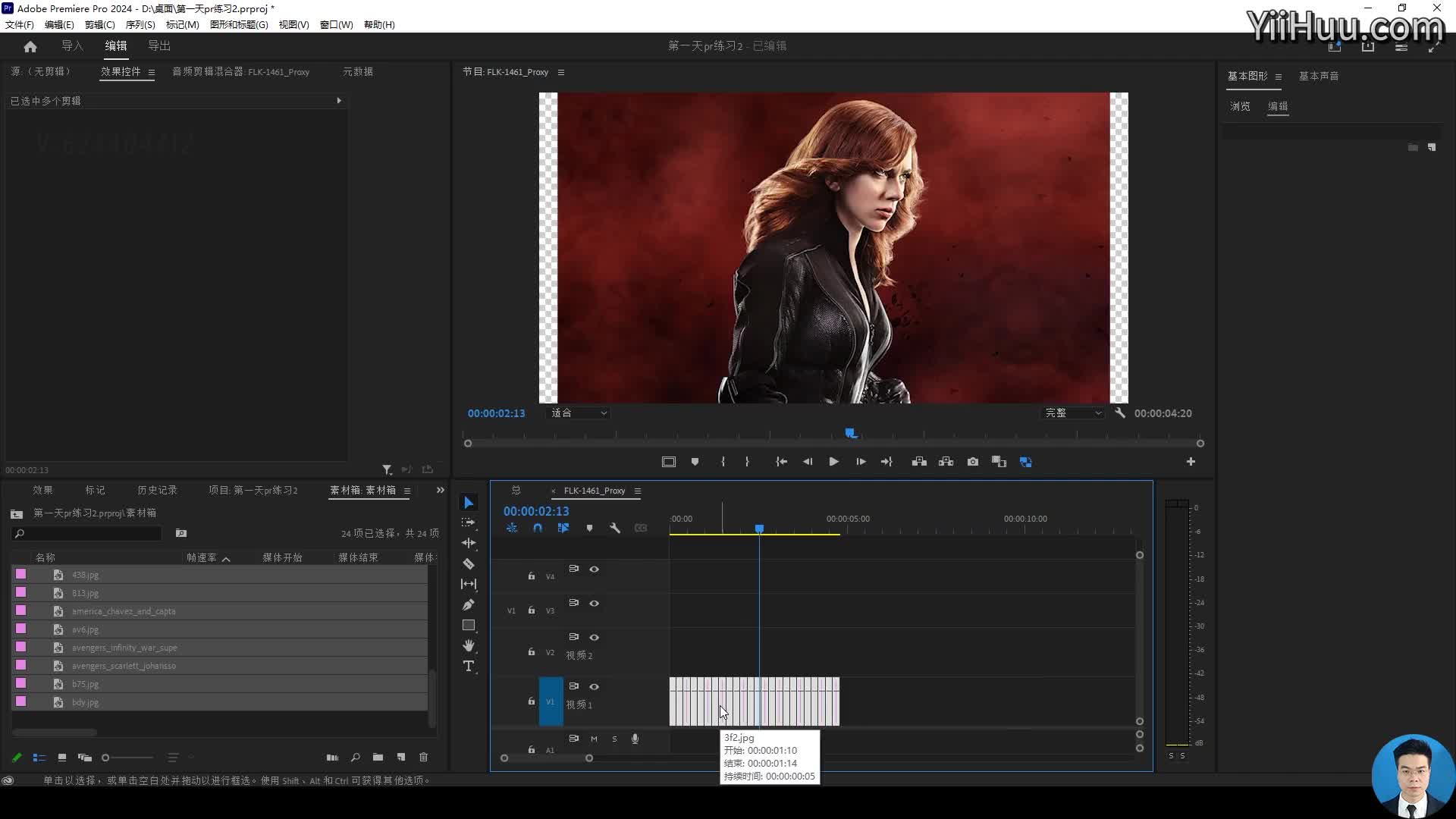The image size is (1456, 819).
Task: Open the 基本图形 panel menu
Action: pos(1279,77)
